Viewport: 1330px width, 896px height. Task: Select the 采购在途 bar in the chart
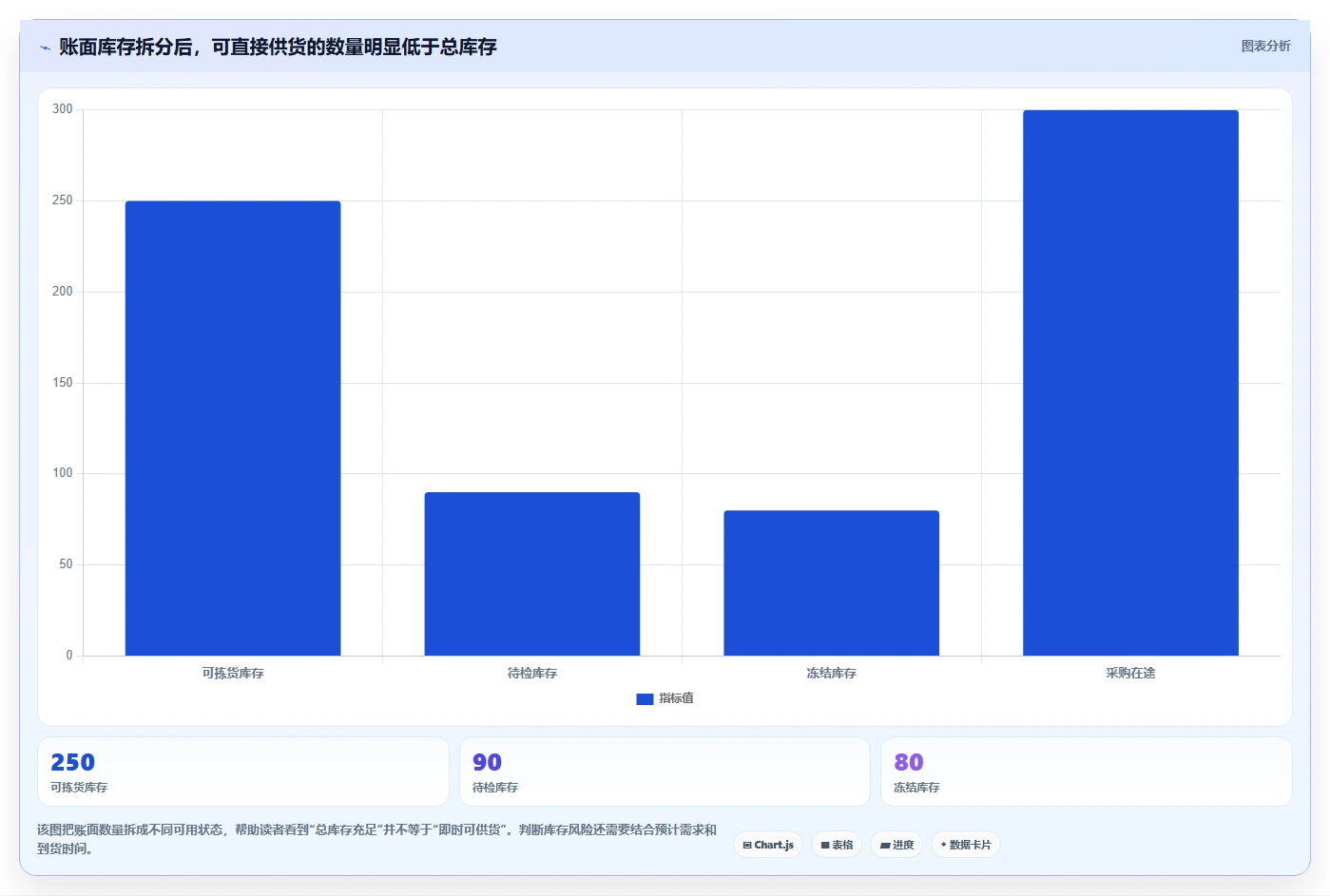pos(1130,383)
